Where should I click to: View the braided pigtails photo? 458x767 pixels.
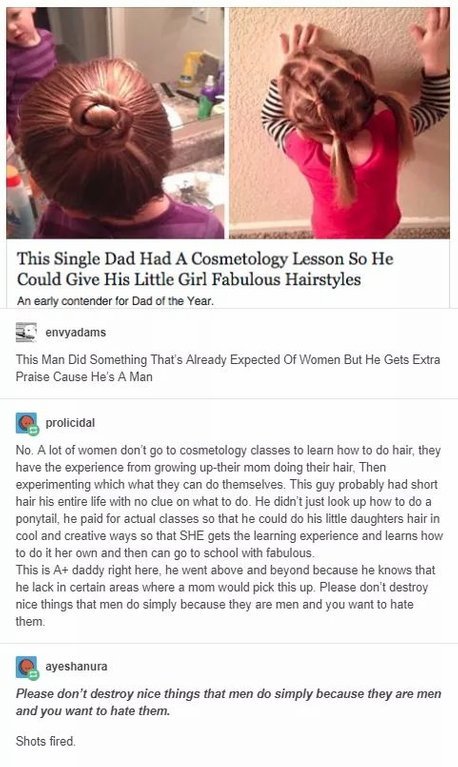click(x=339, y=122)
